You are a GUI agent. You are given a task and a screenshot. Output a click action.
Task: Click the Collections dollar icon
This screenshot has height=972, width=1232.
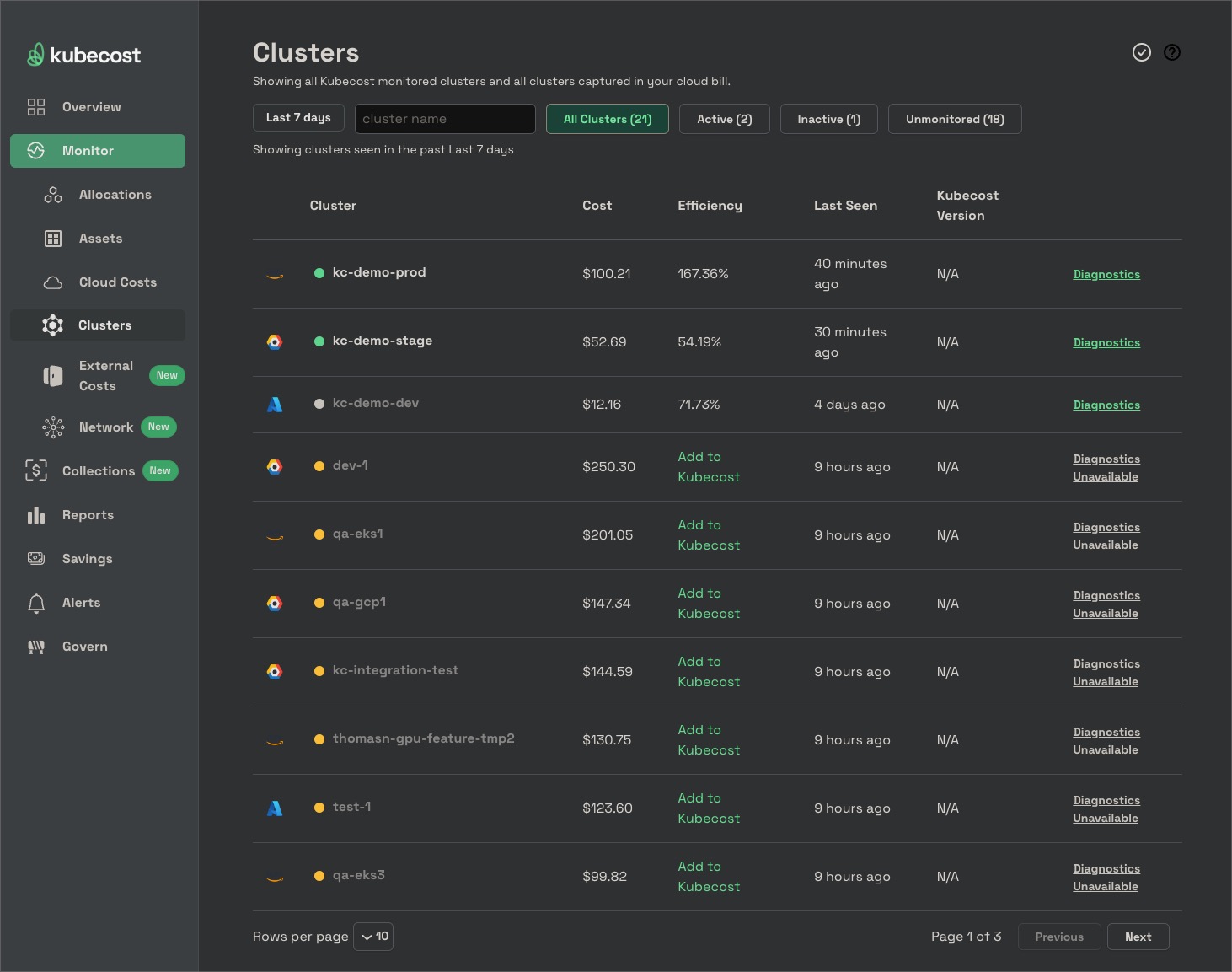point(36,471)
